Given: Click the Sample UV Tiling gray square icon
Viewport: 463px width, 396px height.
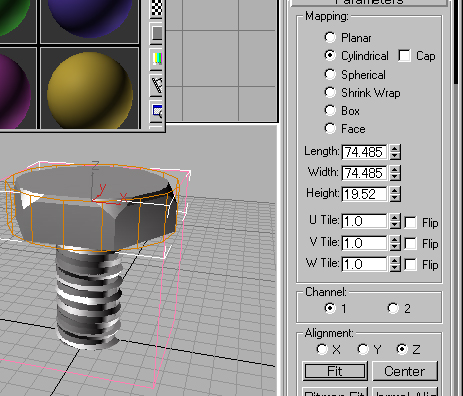Looking at the screenshot, I should coord(157,33).
